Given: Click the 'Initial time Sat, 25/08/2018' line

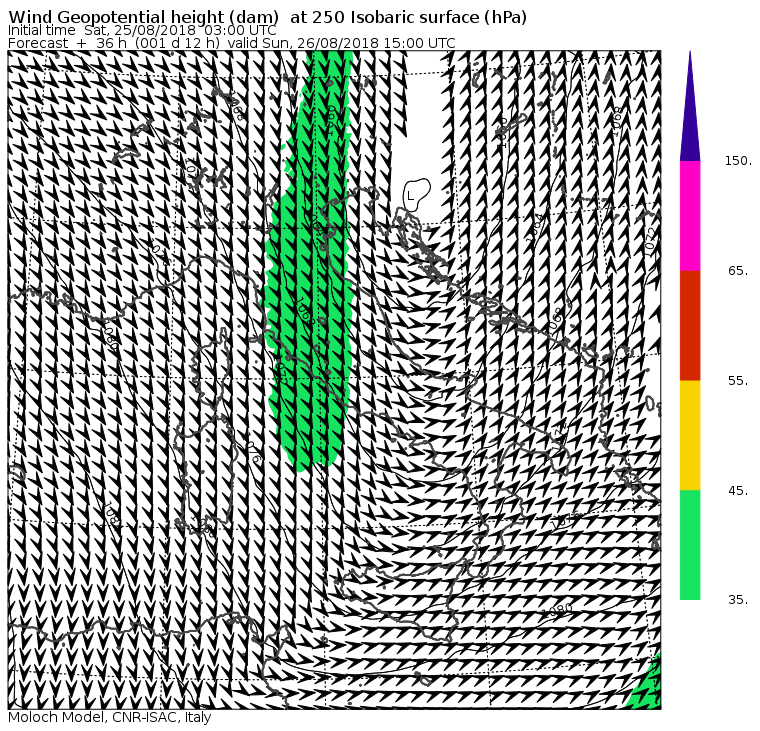Looking at the screenshot, I should click(x=142, y=30).
